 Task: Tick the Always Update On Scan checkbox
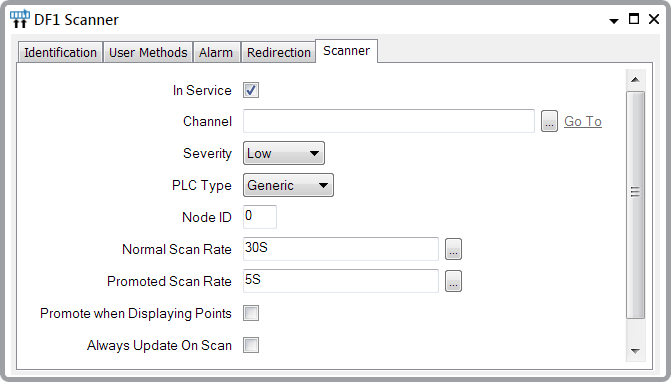point(251,345)
